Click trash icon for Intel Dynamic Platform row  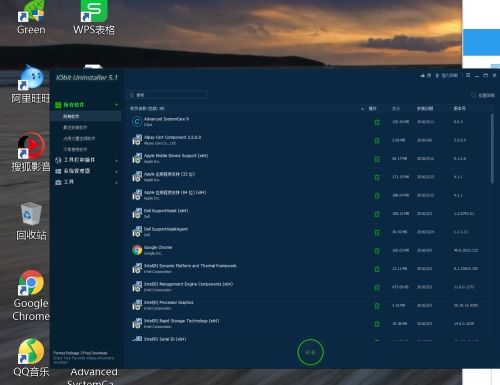click(377, 269)
